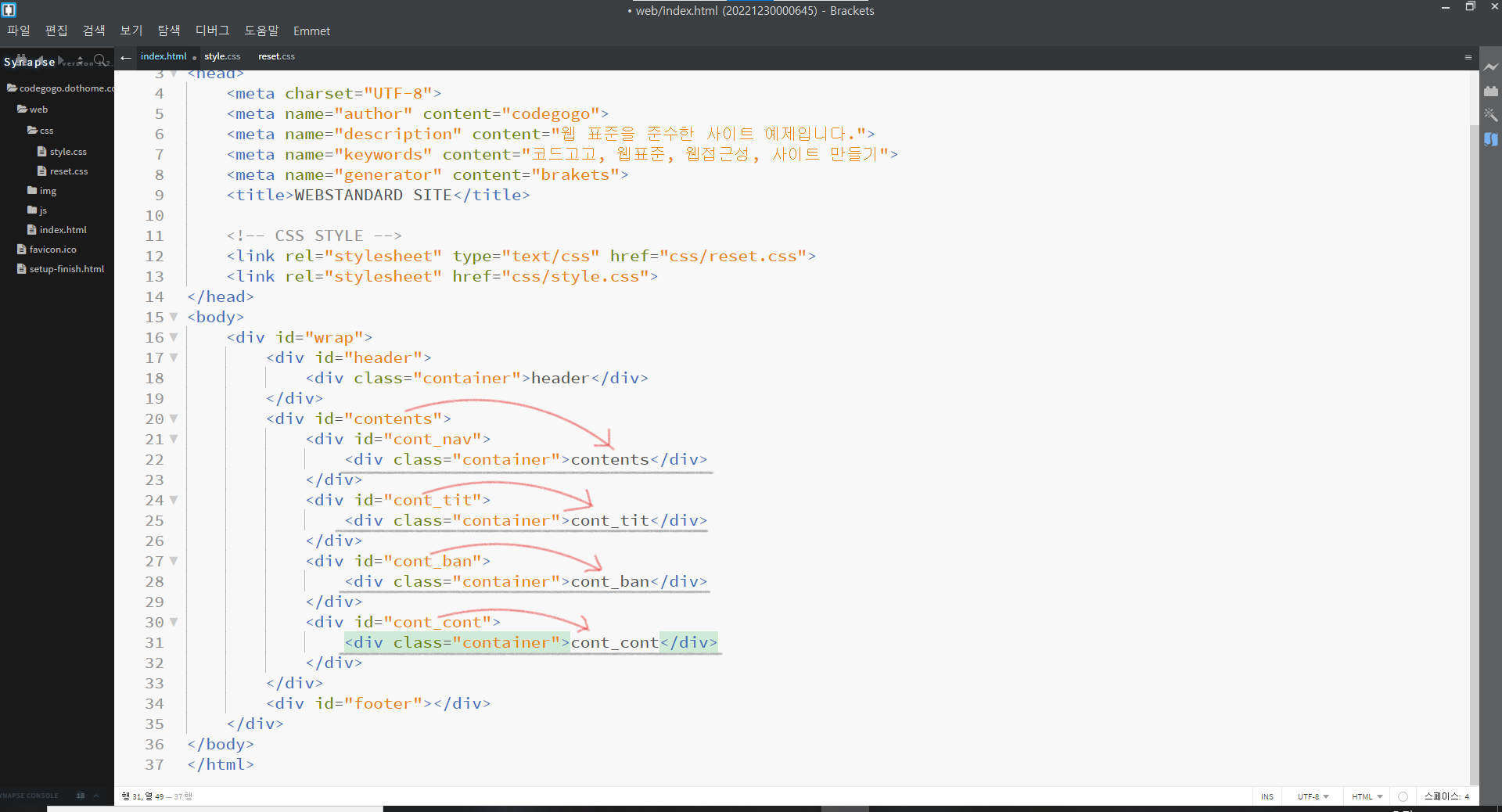Collapse the wrap div fold on line 16
Viewport: 1502px width, 812px height.
174,337
